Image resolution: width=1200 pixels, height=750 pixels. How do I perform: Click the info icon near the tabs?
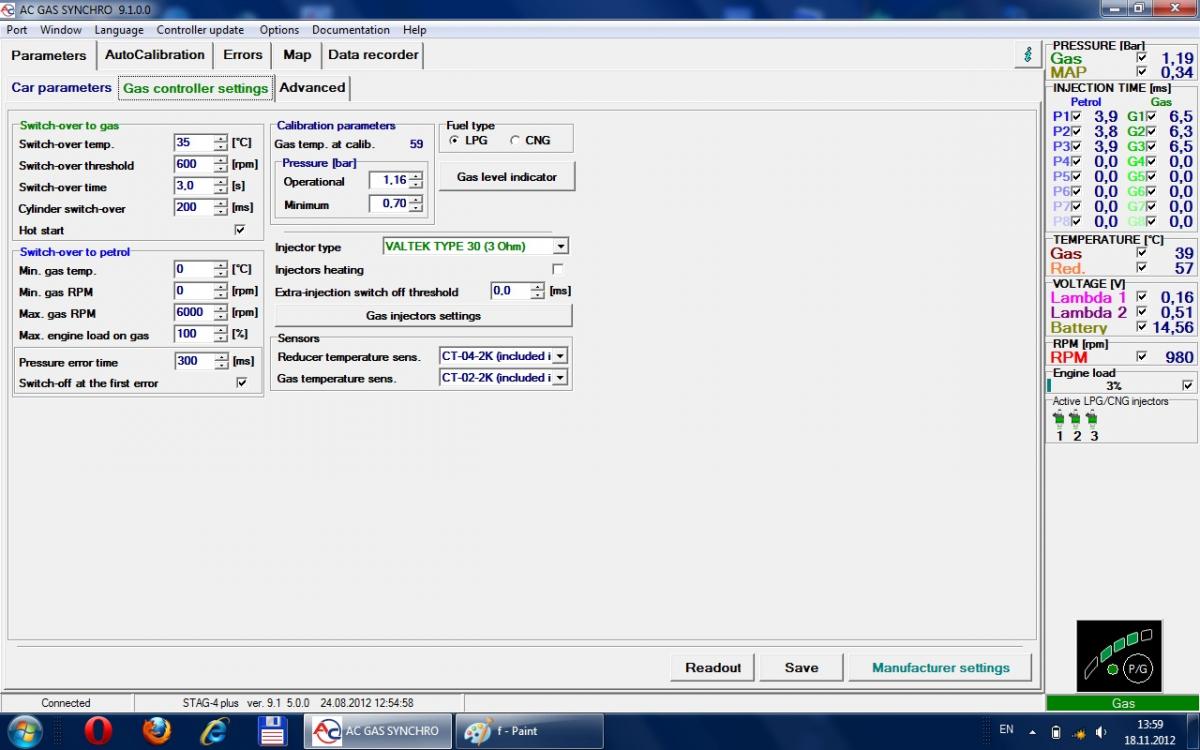coord(1027,55)
